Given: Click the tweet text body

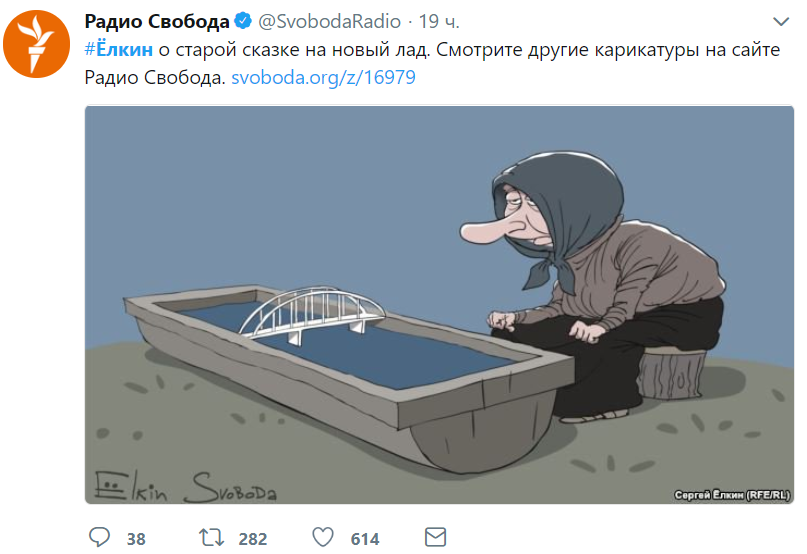Looking at the screenshot, I should pyautogui.click(x=432, y=63).
